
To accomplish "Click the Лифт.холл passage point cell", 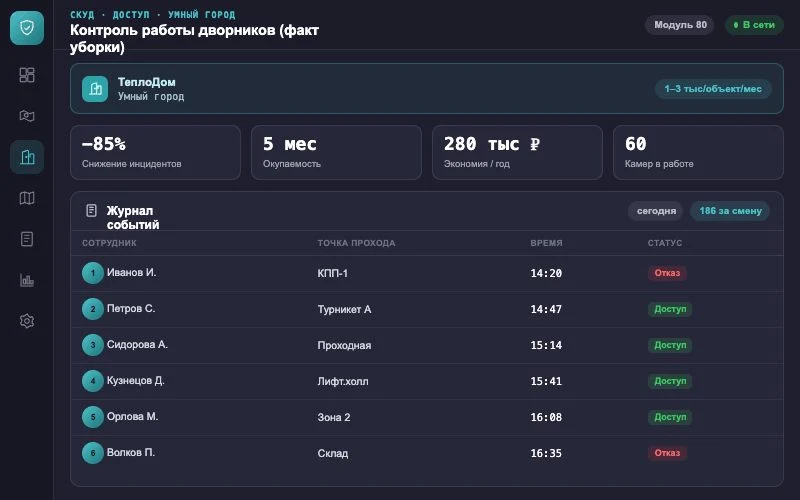I will [x=343, y=381].
